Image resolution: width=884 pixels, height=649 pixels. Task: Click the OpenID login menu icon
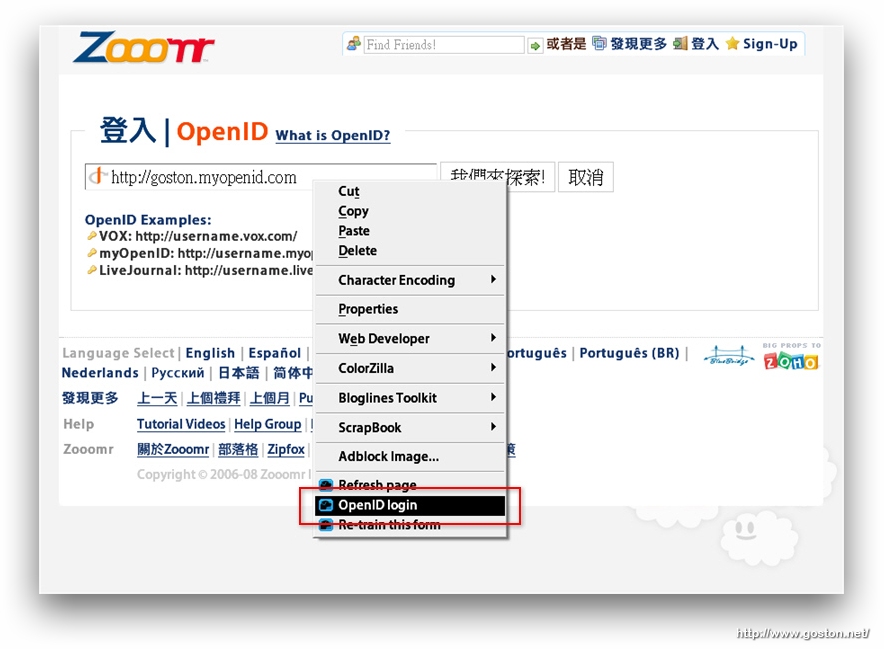tap(326, 505)
